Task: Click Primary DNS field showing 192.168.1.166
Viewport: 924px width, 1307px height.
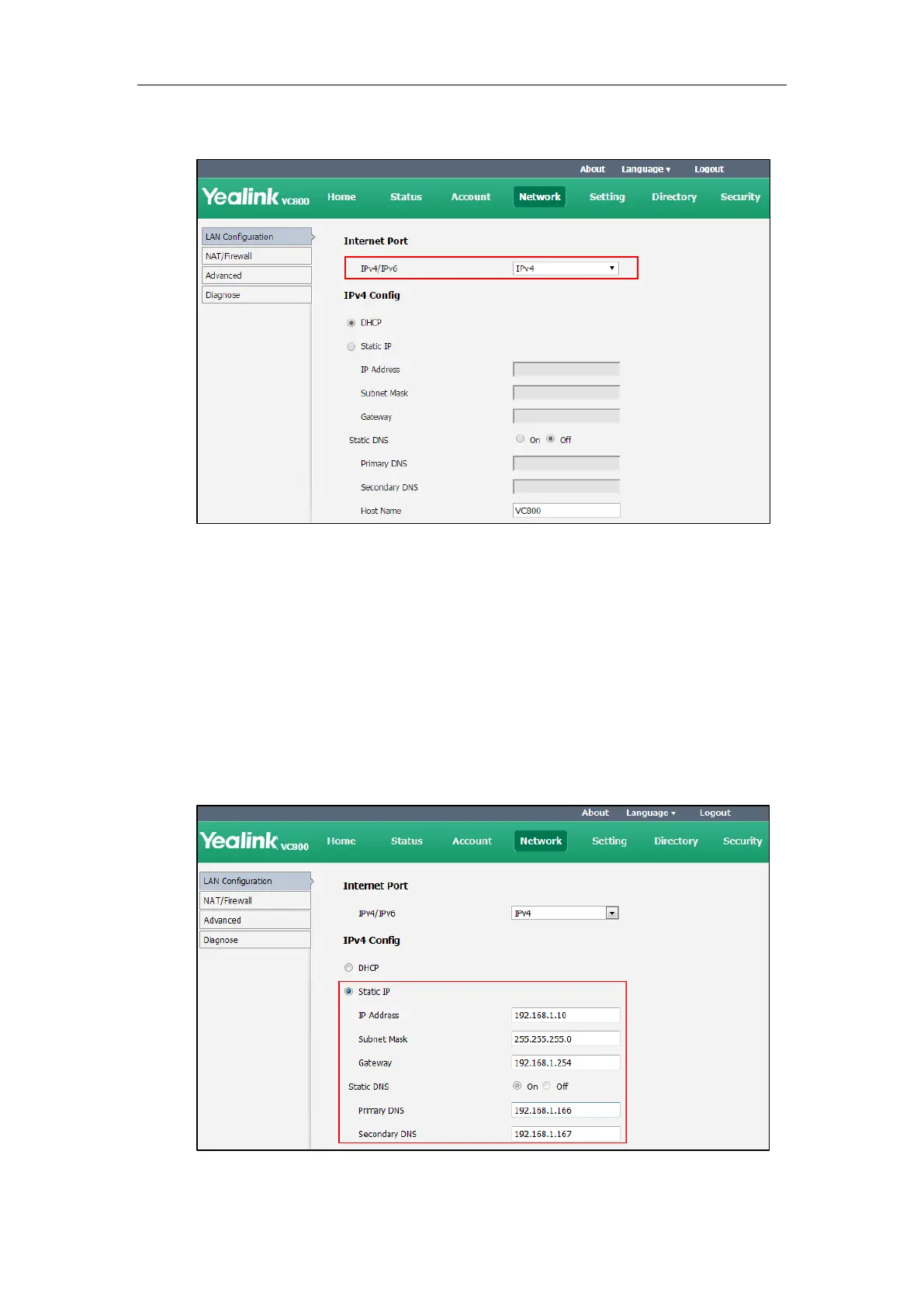Action: [x=566, y=1111]
